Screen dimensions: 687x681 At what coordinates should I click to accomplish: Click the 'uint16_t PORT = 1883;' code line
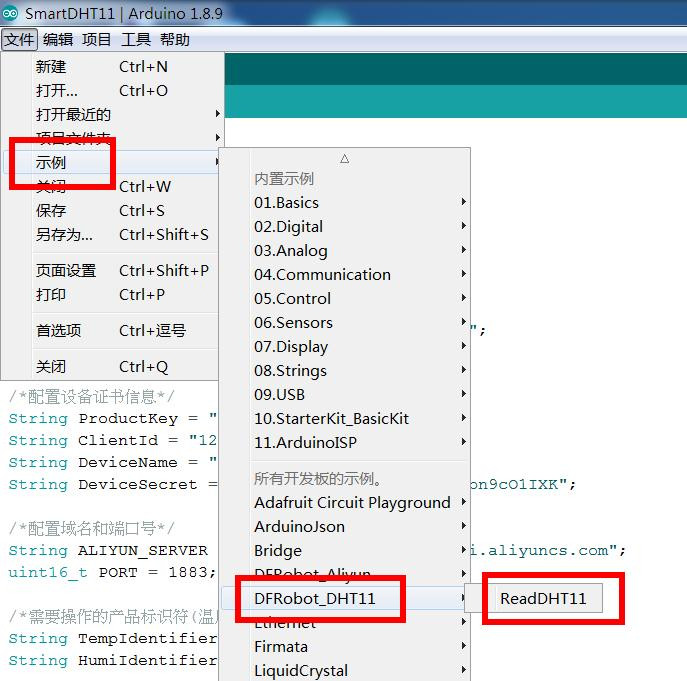tap(112, 572)
